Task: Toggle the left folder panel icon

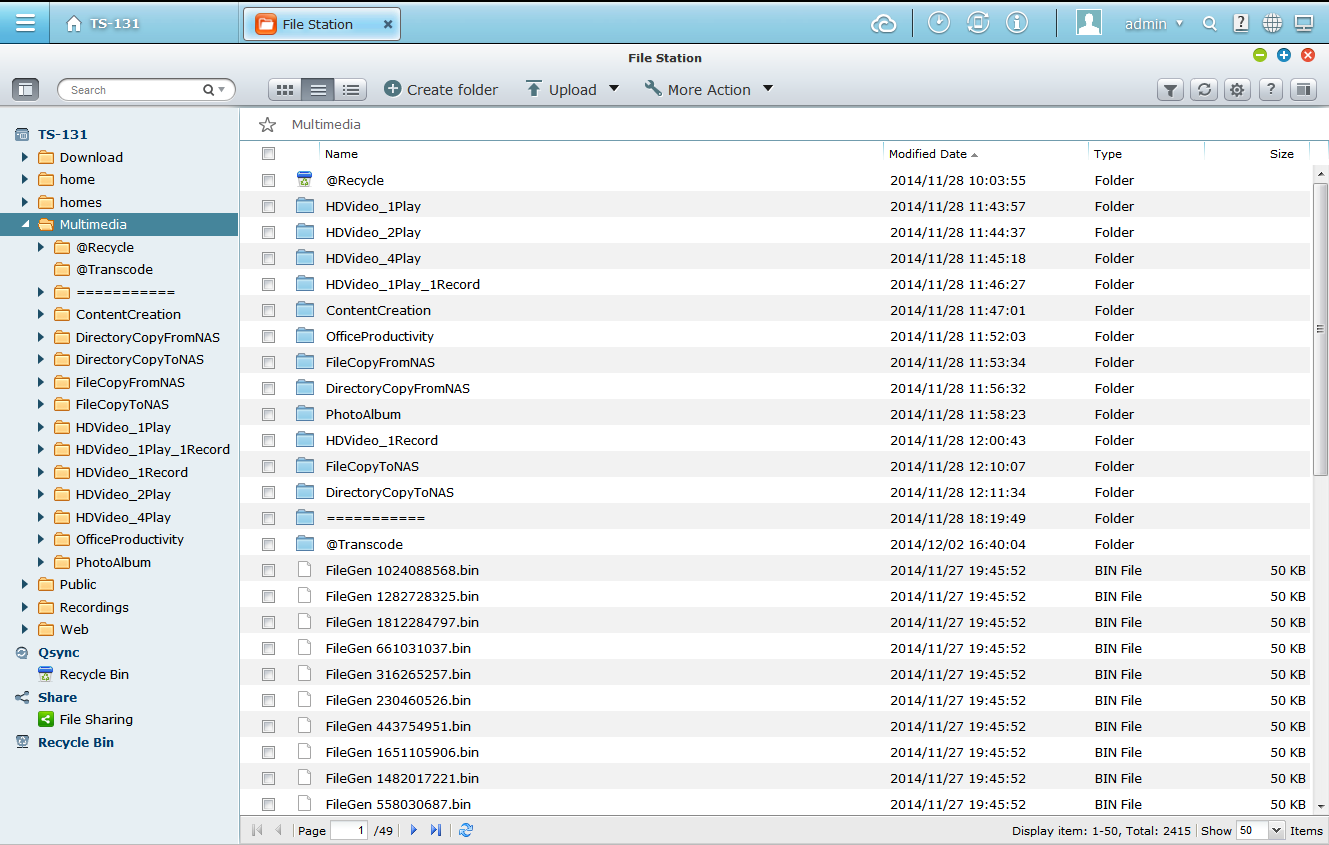Action: [x=25, y=90]
